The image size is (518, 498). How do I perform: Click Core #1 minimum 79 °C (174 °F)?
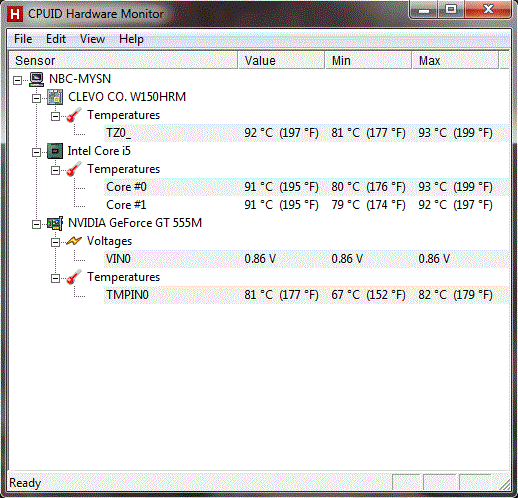(x=368, y=205)
